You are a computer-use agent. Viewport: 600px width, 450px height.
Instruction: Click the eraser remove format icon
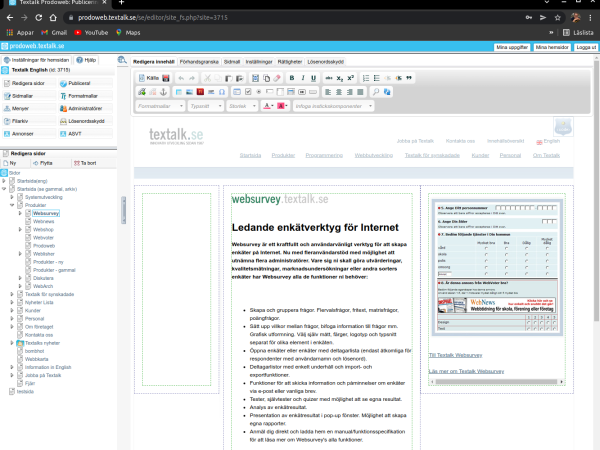pyautogui.click(x=277, y=78)
